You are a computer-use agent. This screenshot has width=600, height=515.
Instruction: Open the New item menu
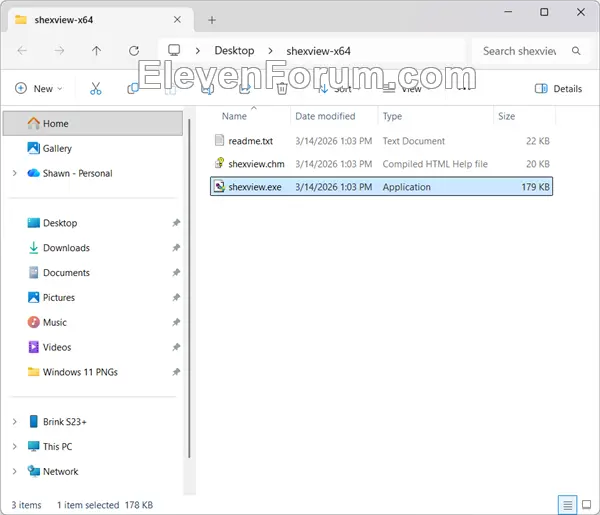tap(39, 89)
